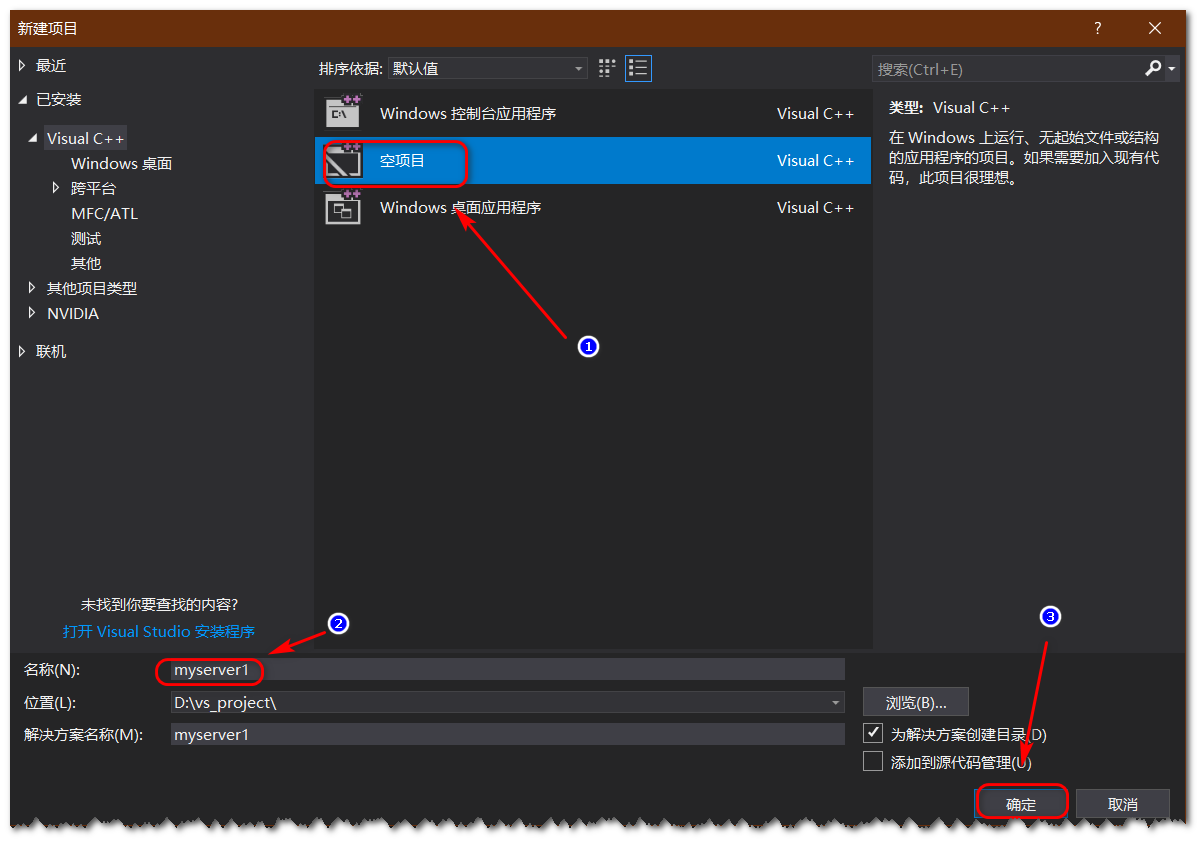Select 其他 category
Viewport: 1197px width, 845px height.
[x=86, y=263]
